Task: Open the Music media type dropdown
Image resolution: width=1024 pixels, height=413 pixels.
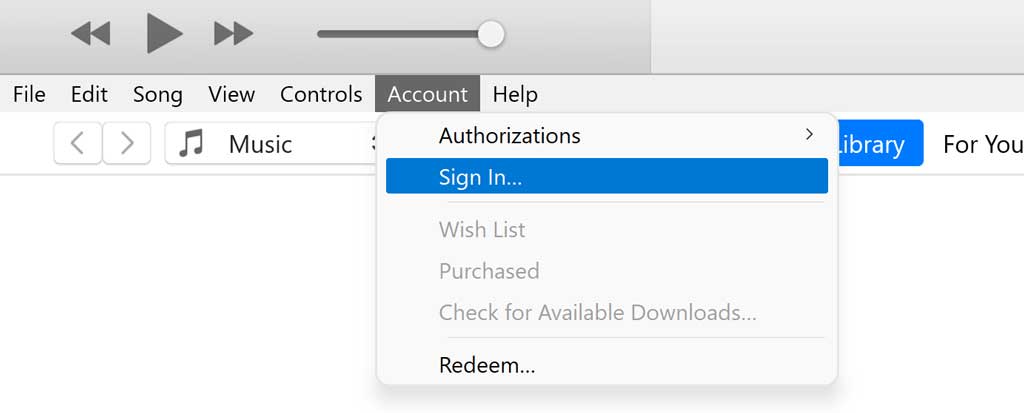Action: tap(271, 143)
